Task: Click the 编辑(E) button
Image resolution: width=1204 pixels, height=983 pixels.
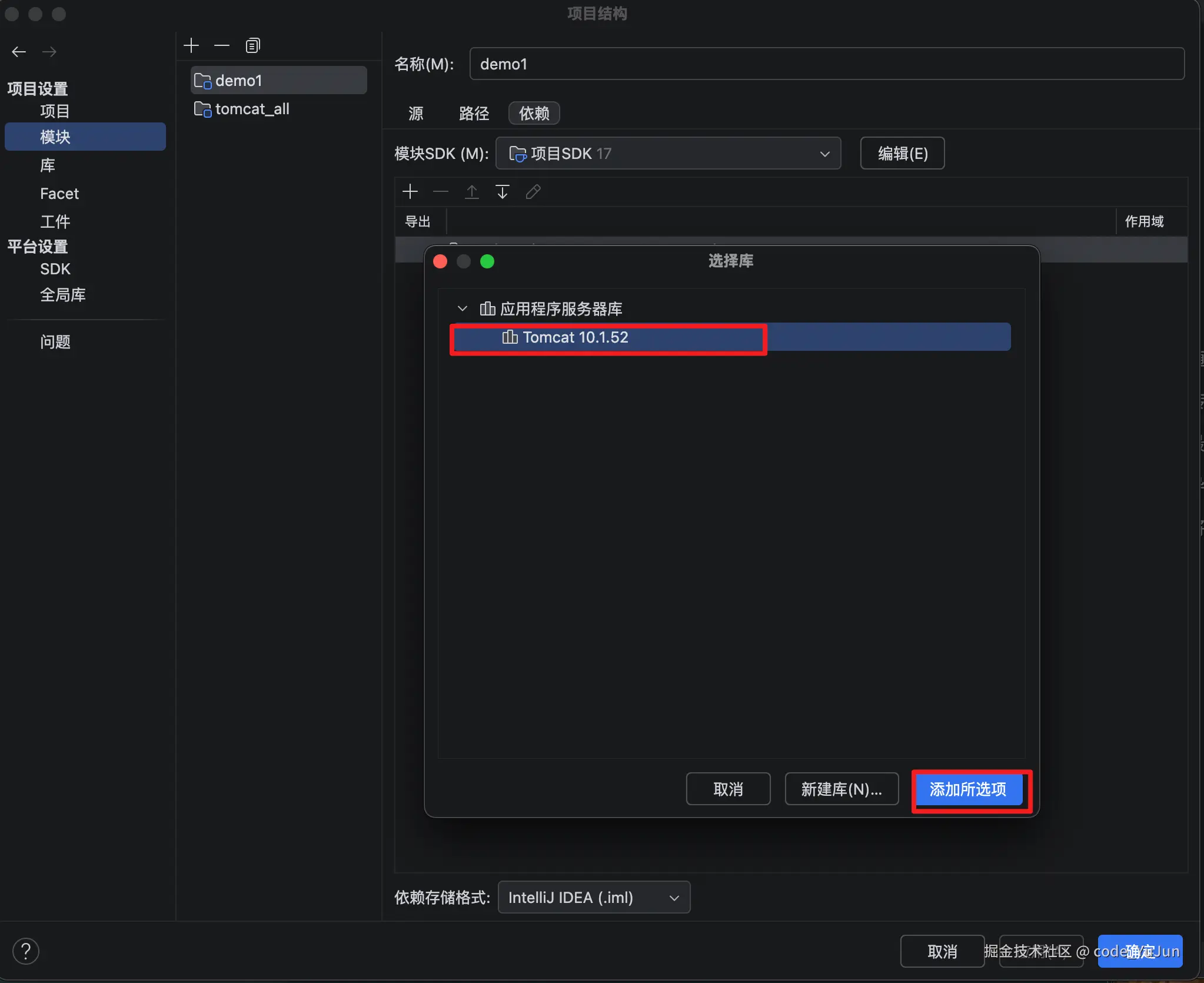Action: [x=902, y=154]
